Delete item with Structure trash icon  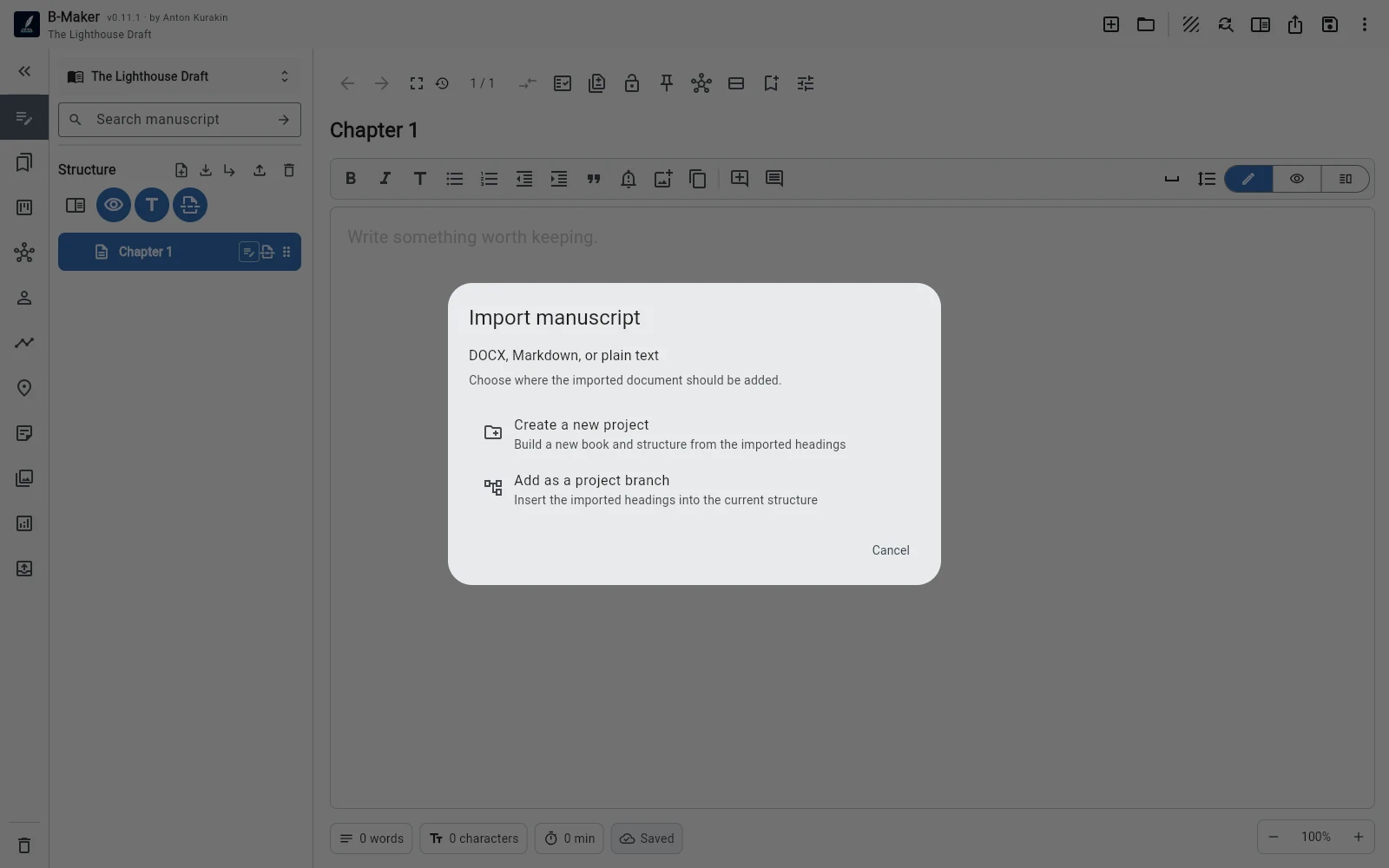[x=289, y=170]
